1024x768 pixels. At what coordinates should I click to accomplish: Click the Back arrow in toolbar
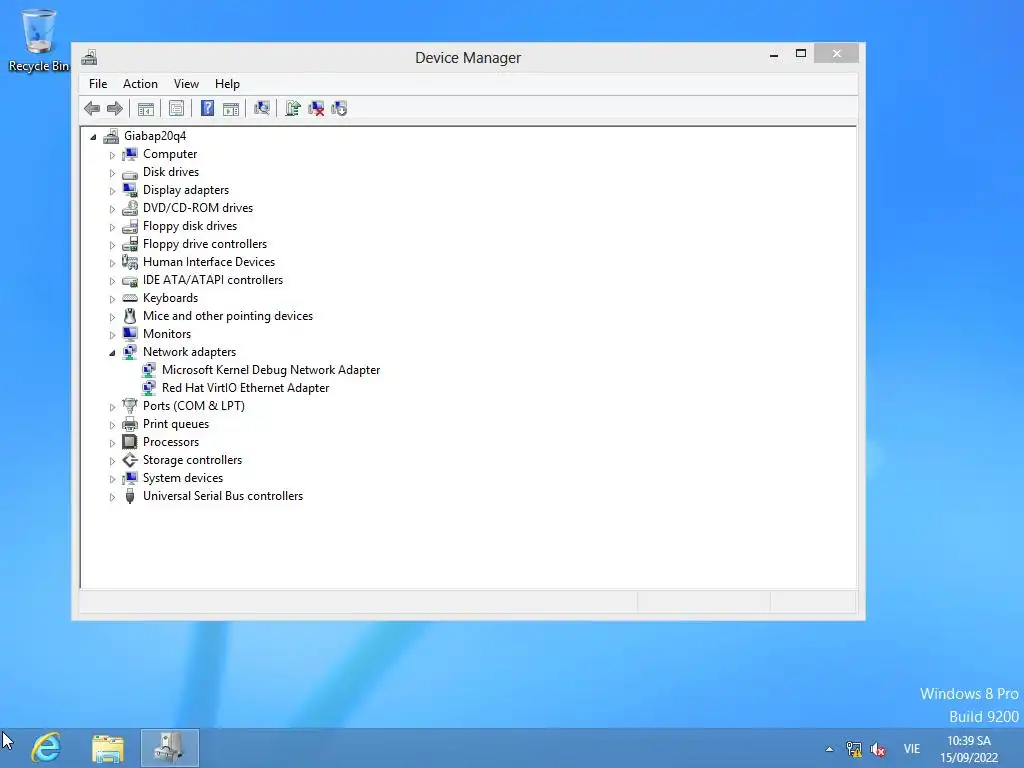(x=92, y=108)
